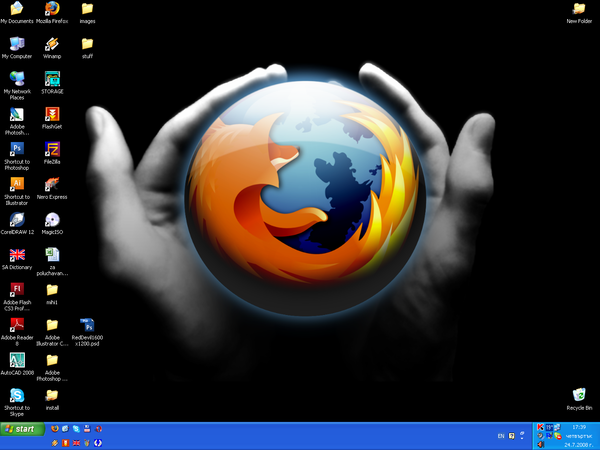
Task: Click the tray icon with the red no-entry badge
Action: coord(558,436)
